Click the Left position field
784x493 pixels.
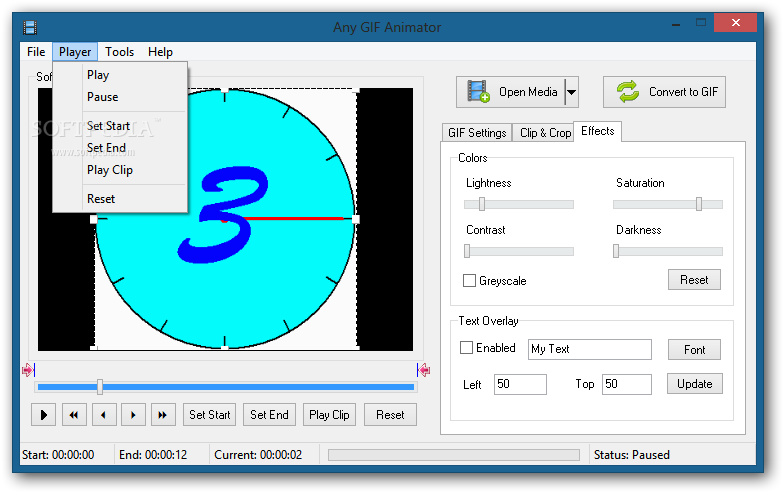[520, 384]
